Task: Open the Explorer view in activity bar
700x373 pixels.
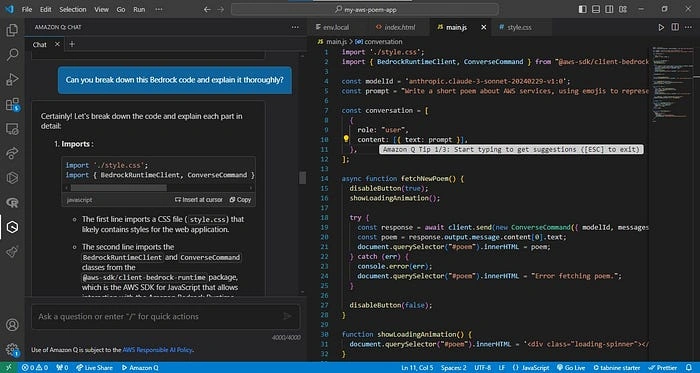Action: 12,30
